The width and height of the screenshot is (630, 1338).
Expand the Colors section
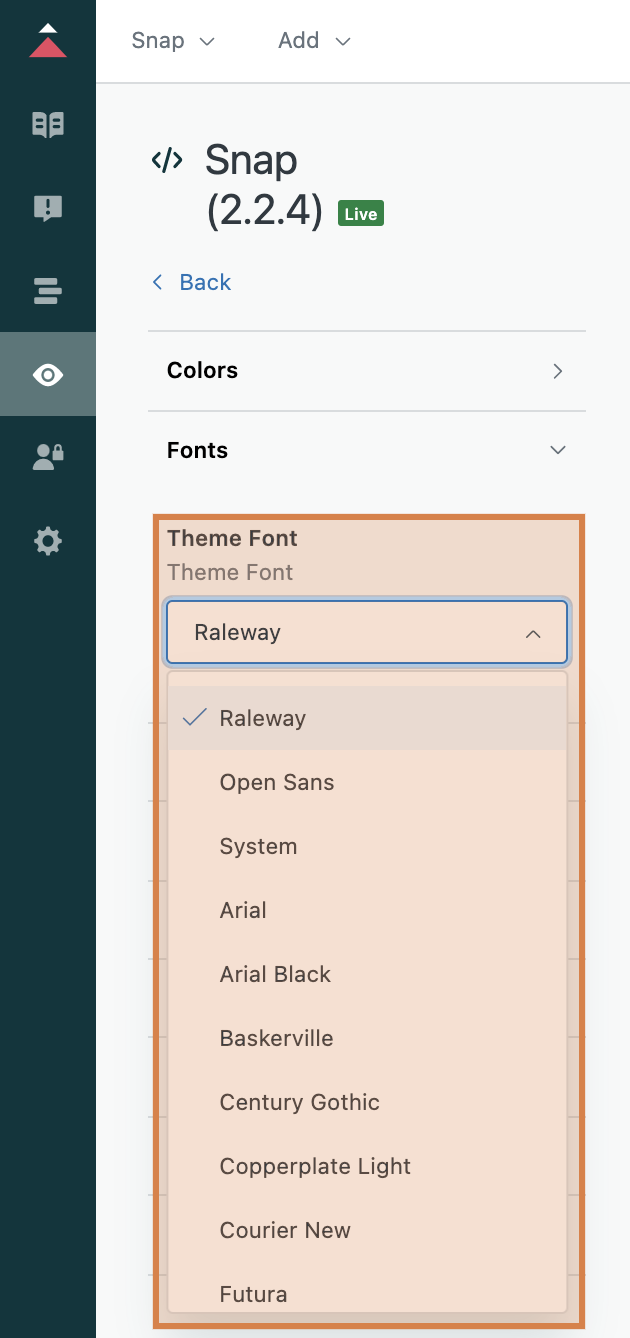pyautogui.click(x=366, y=371)
